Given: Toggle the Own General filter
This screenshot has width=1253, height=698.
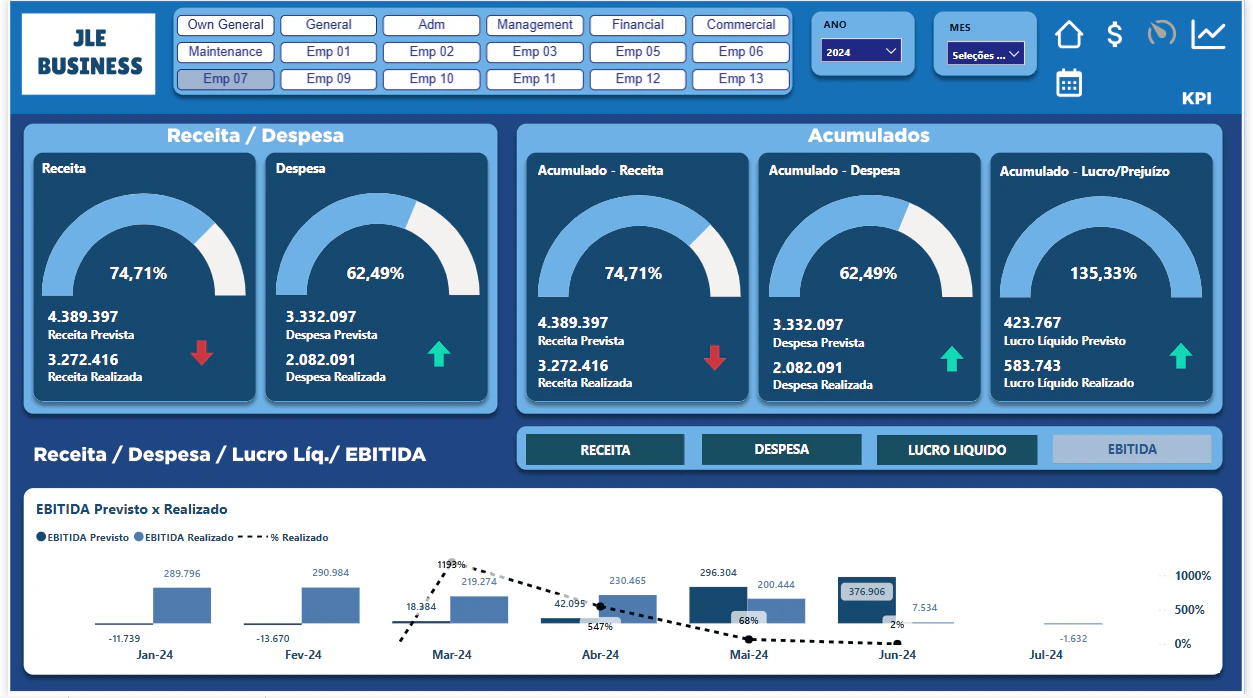Looking at the screenshot, I should (x=226, y=25).
